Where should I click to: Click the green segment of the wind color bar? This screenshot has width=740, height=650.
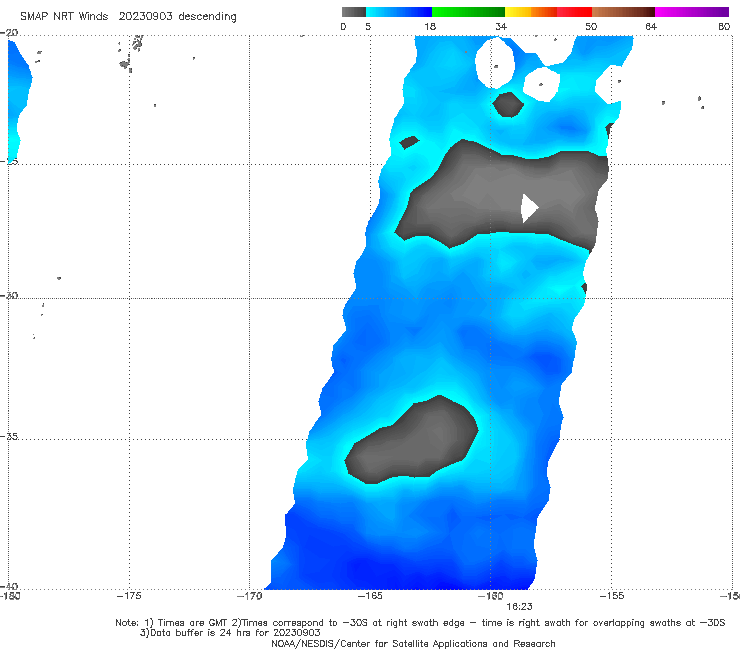point(468,12)
